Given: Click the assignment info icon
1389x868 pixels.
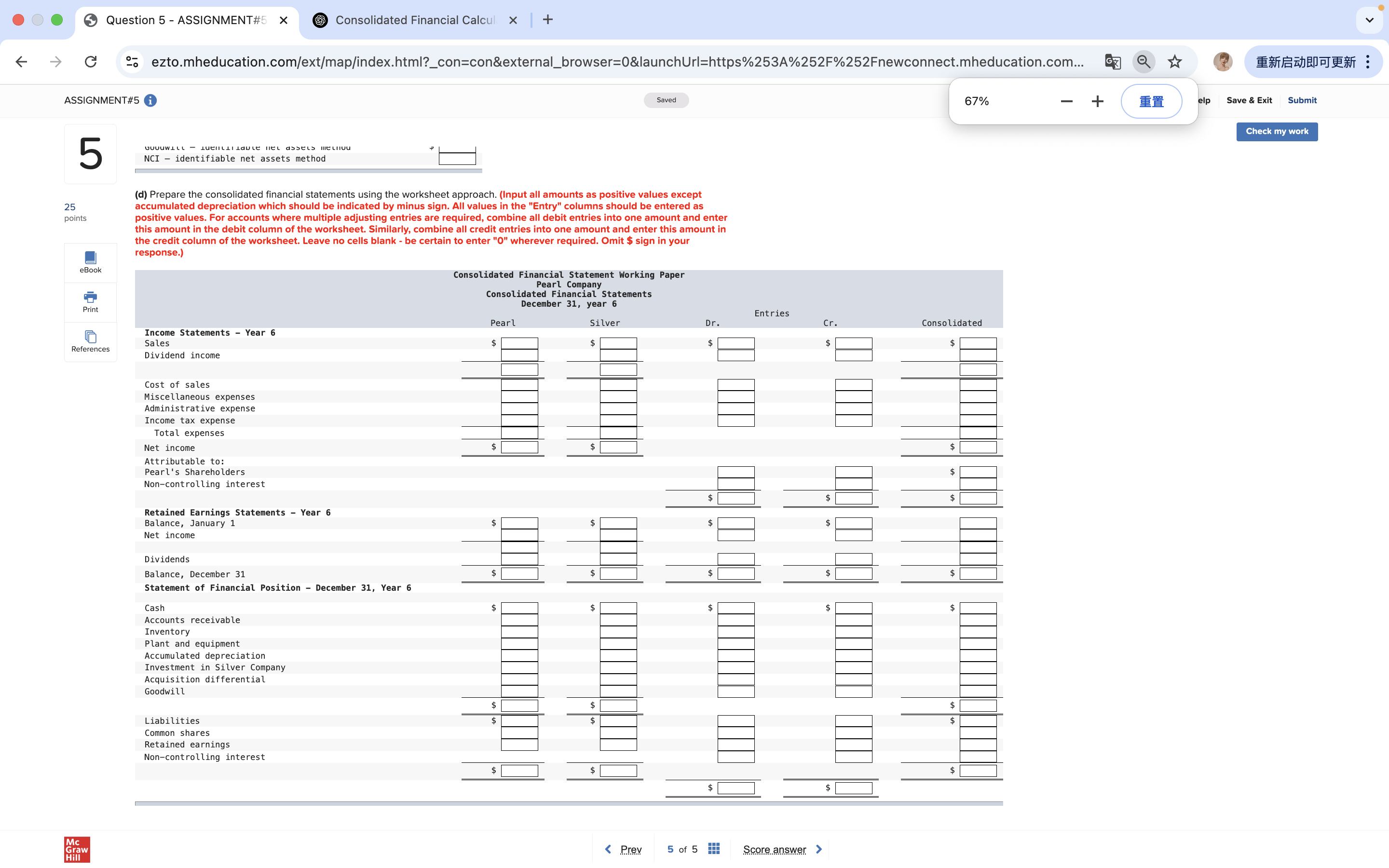Looking at the screenshot, I should [x=150, y=100].
